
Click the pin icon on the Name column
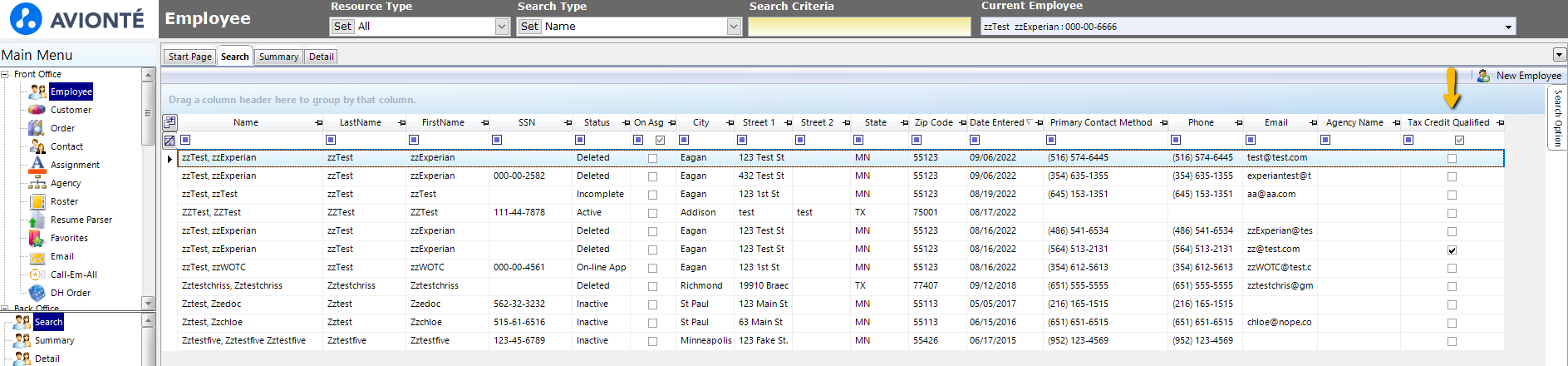pyautogui.click(x=319, y=123)
